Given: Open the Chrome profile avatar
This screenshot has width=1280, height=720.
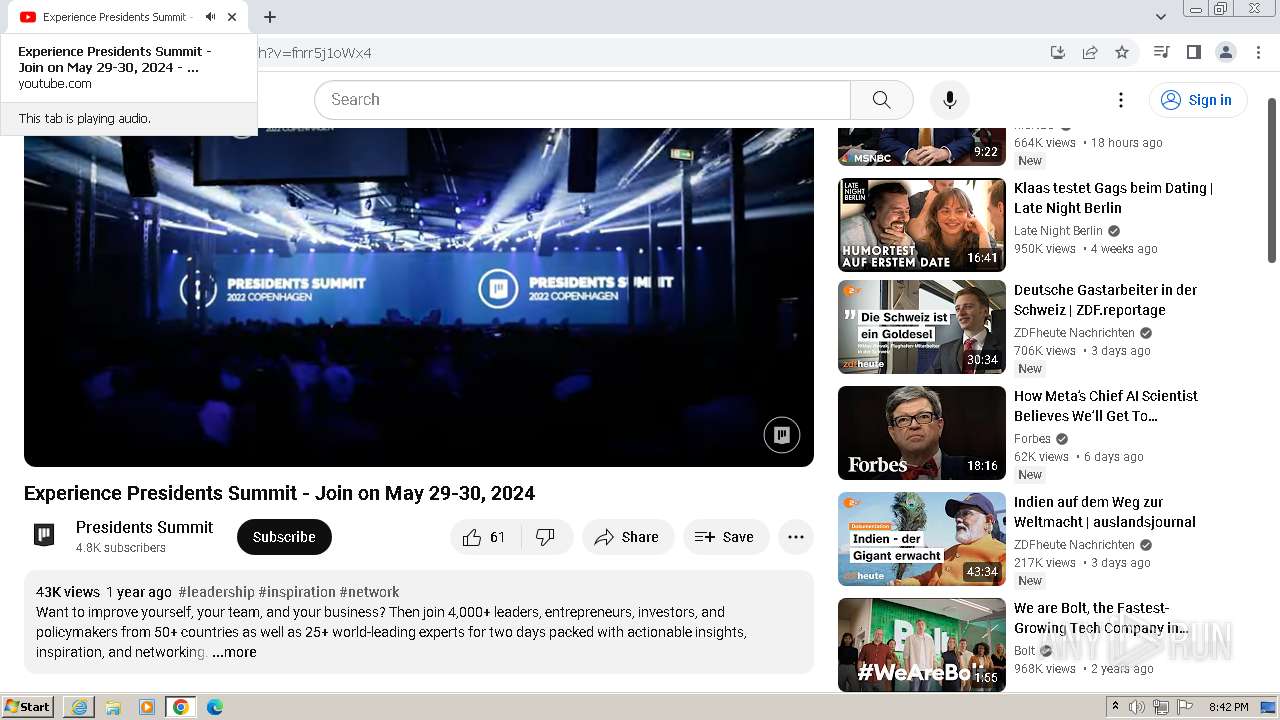Looking at the screenshot, I should tap(1225, 53).
